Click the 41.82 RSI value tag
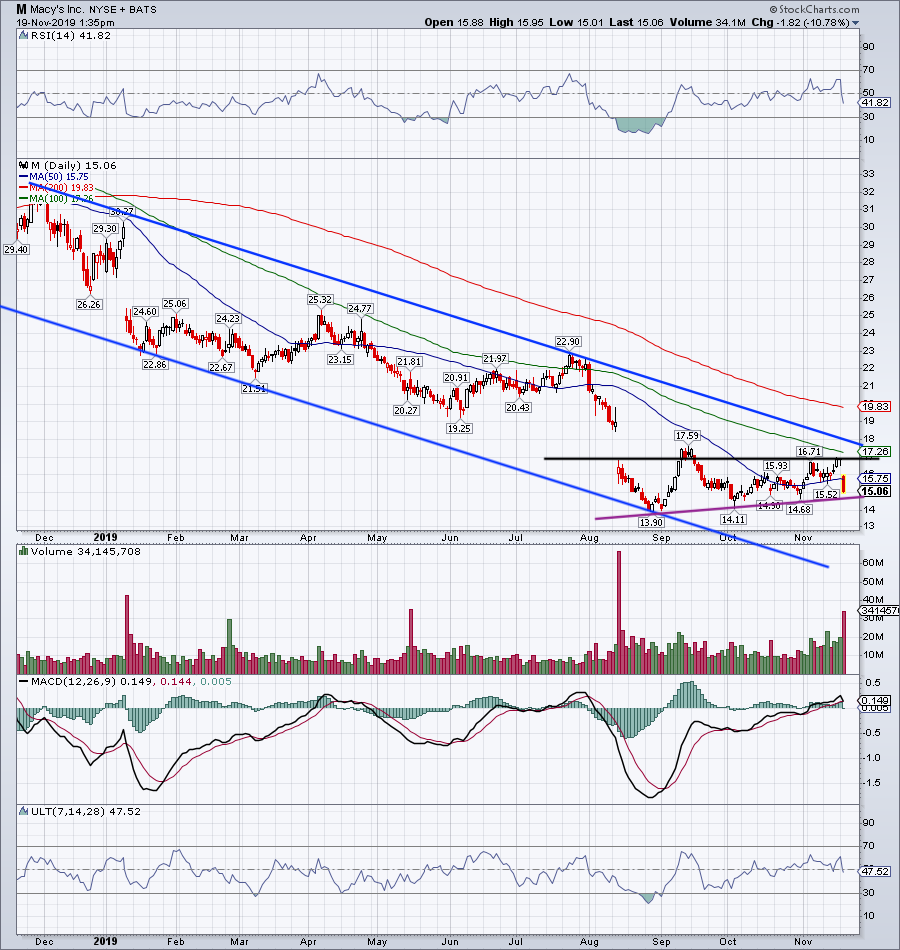 (x=875, y=102)
